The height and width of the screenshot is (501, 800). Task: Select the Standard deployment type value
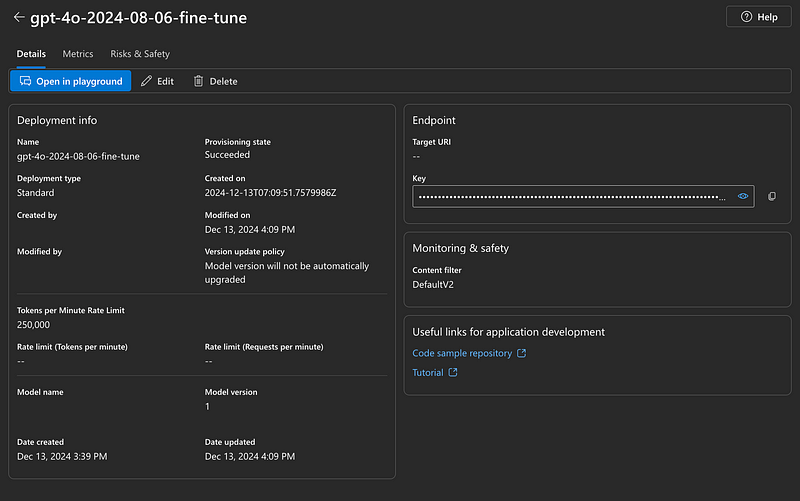pos(35,193)
